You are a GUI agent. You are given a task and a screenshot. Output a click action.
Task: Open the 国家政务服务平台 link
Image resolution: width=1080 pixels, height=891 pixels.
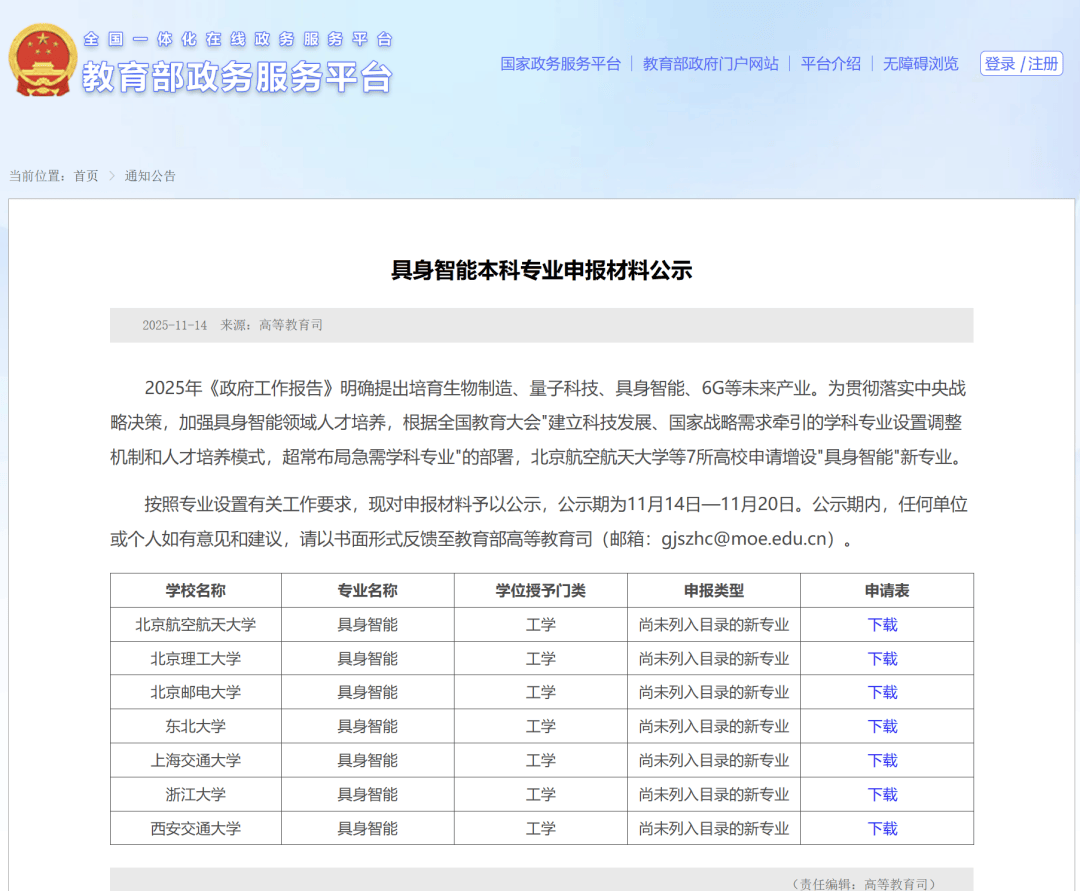click(x=560, y=64)
